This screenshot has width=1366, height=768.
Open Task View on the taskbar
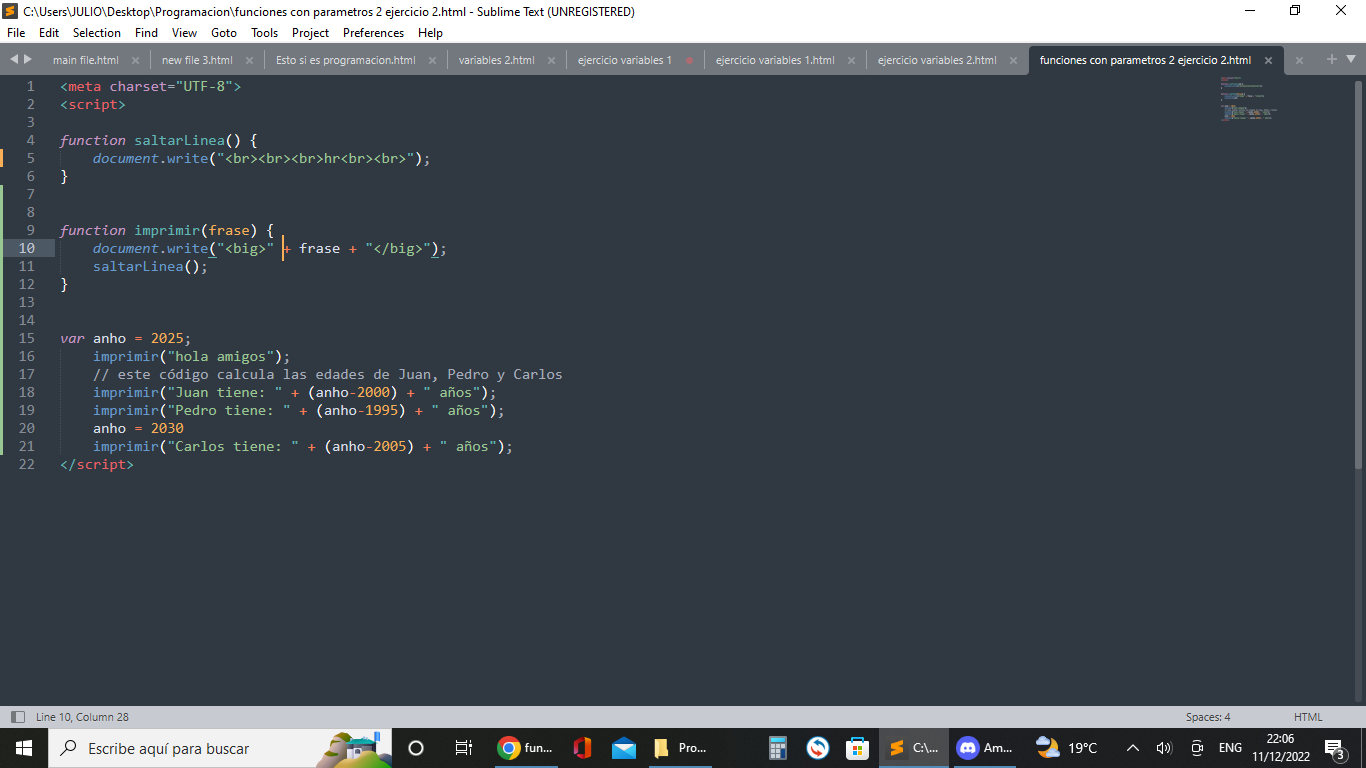click(463, 748)
